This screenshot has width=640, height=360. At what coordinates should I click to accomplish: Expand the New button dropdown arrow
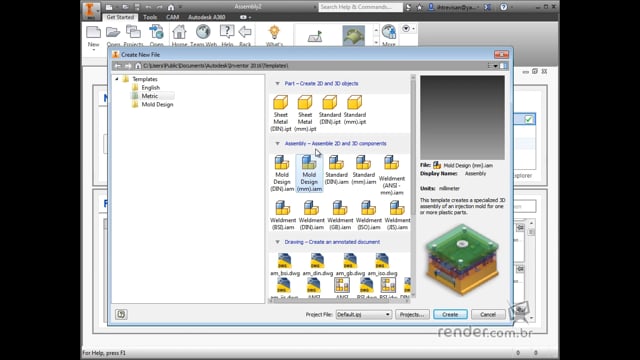(x=93, y=50)
